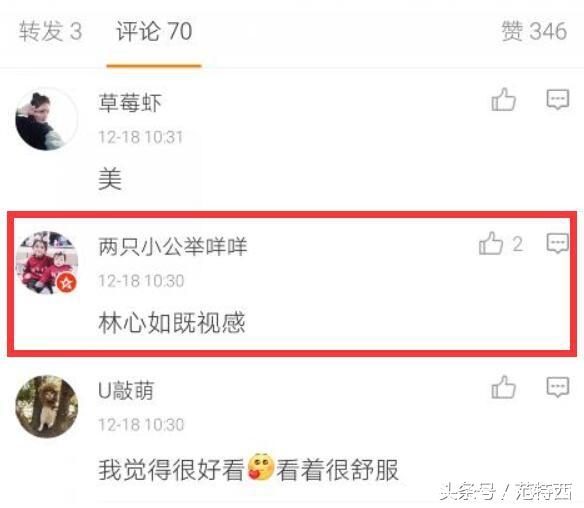Screen dimensions: 584x508
Task: Click the username 草莓虾
Action: [x=130, y=103]
